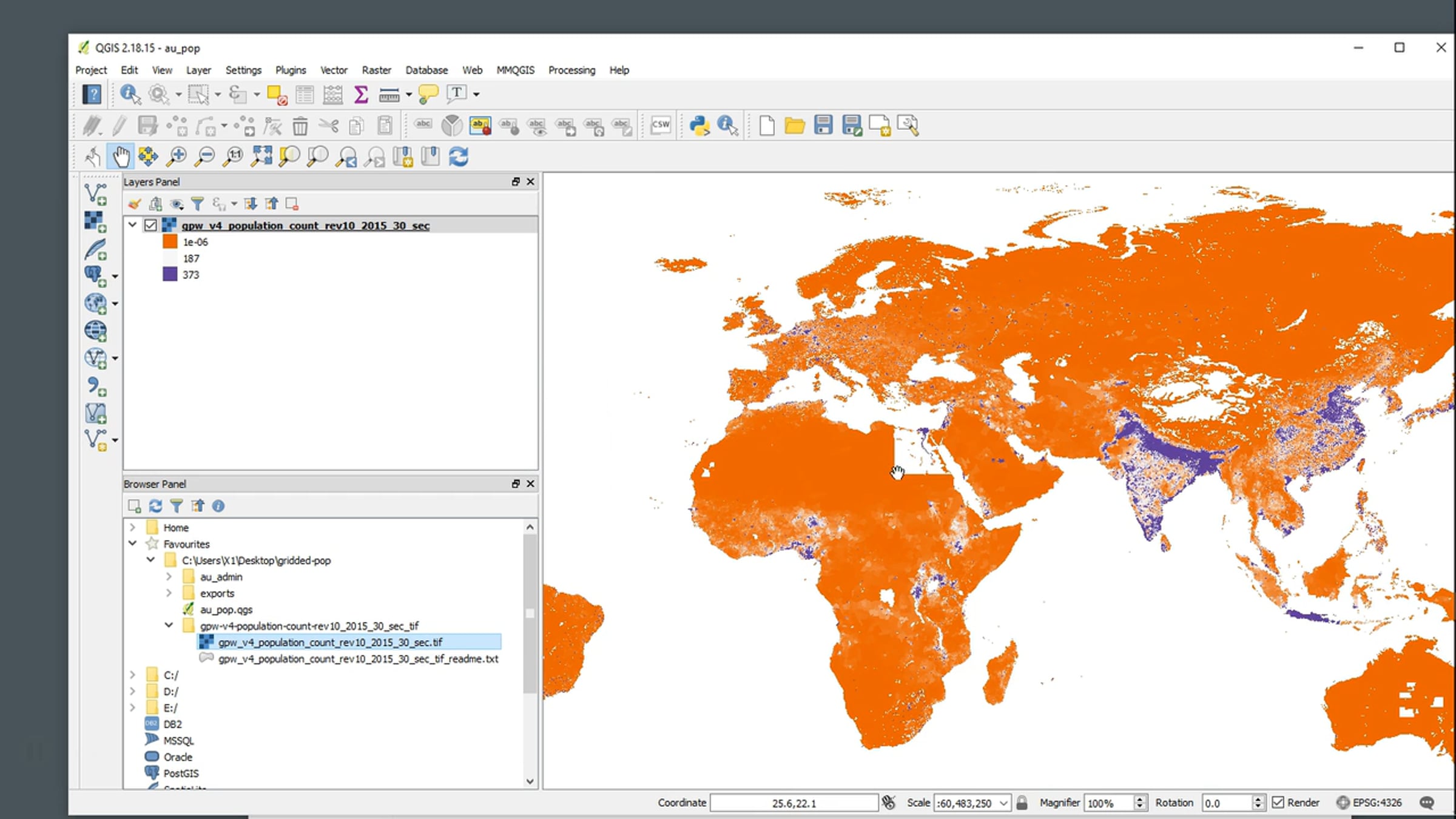Open the Python console
This screenshot has height=819, width=1456.
click(x=699, y=126)
